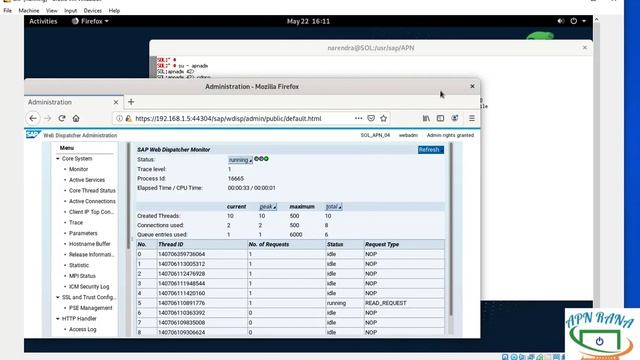Click the status traffic light indicator icons

[x=261, y=159]
